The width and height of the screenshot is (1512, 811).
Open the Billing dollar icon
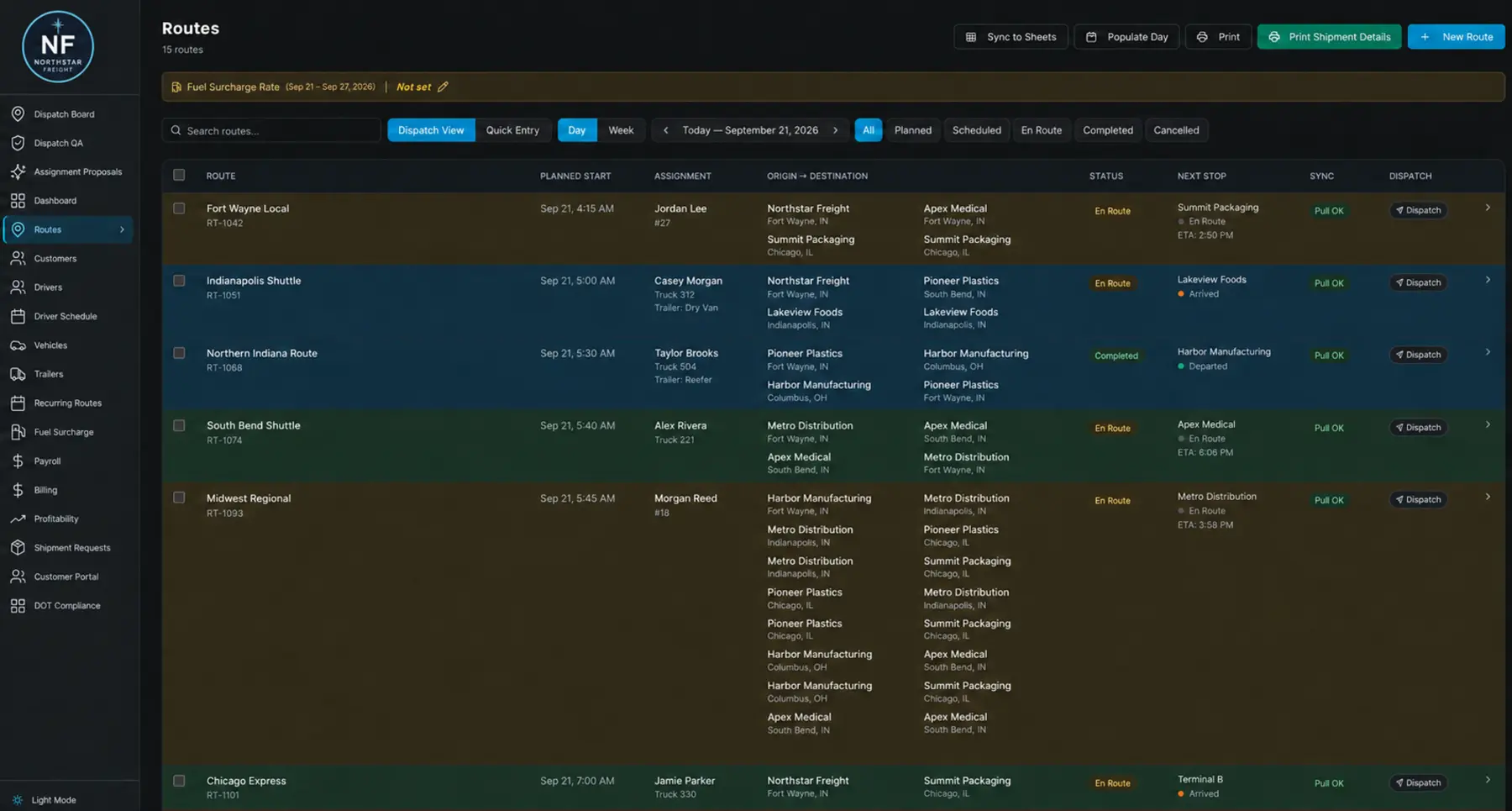pos(18,490)
